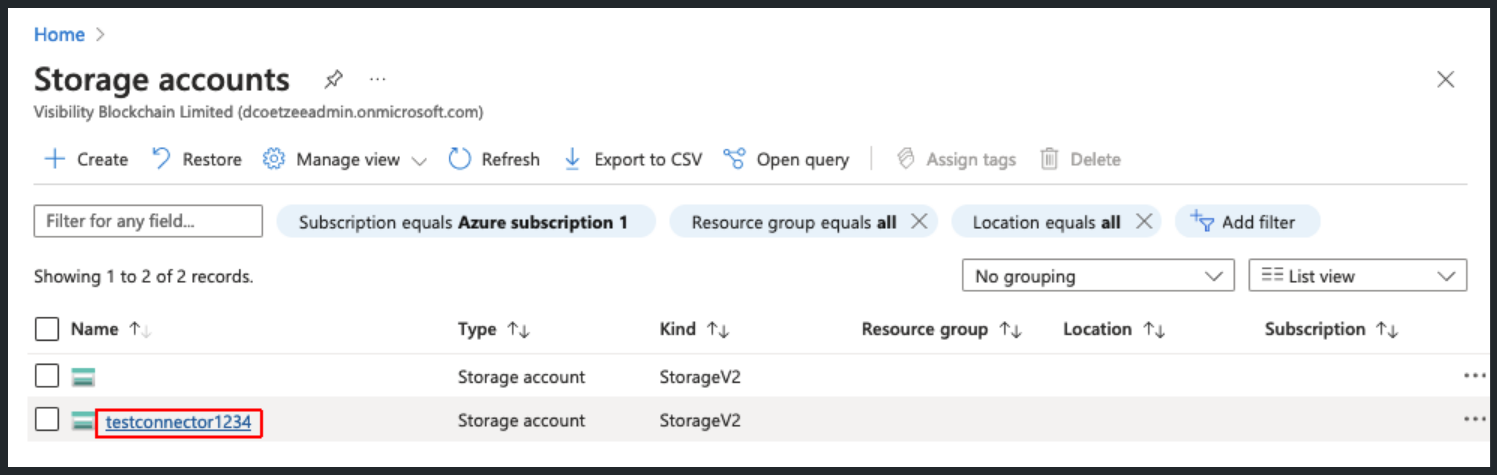Image resolution: width=1497 pixels, height=475 pixels.
Task: Select the first unnamed storage account checkbox
Action: (47, 376)
